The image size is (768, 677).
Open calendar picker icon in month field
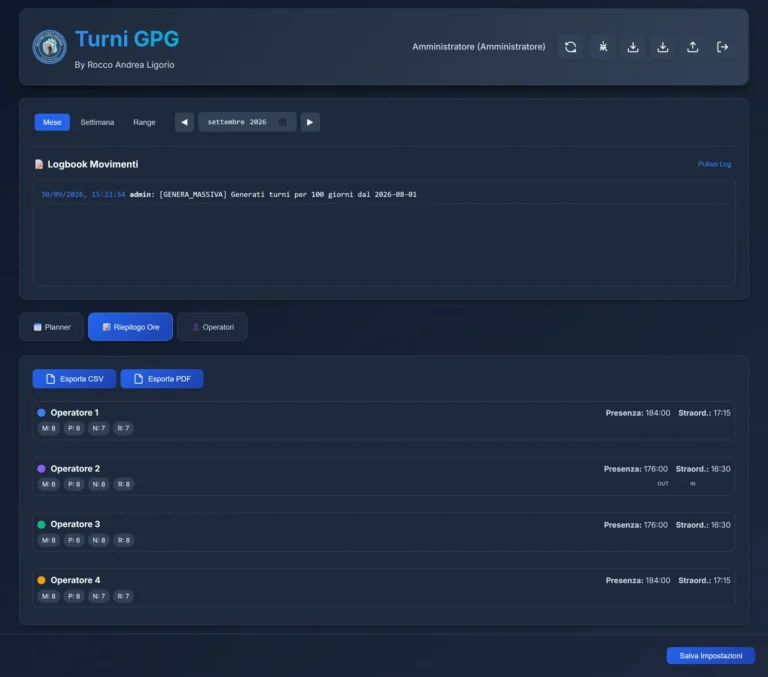(x=283, y=122)
